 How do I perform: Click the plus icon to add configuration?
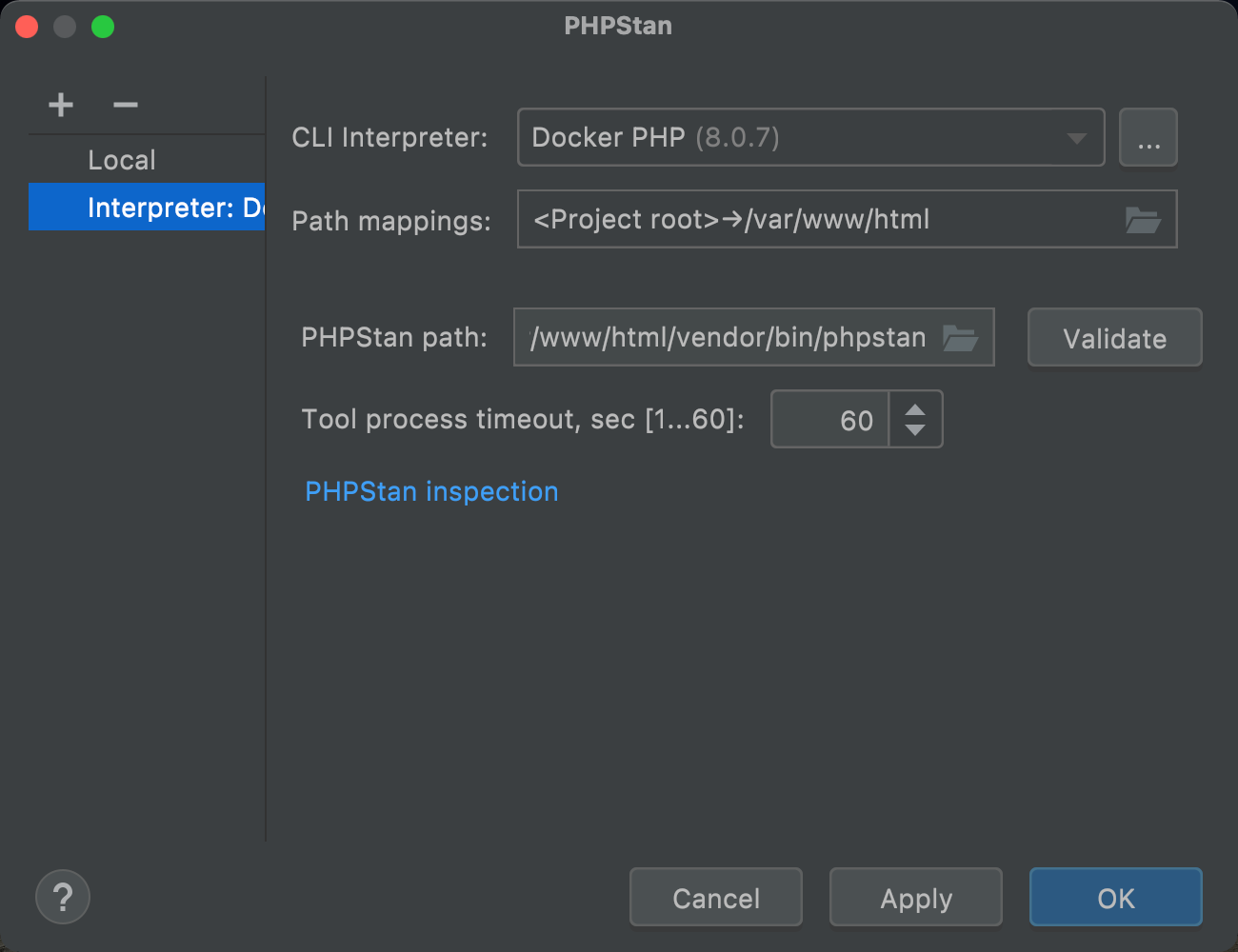(x=61, y=105)
